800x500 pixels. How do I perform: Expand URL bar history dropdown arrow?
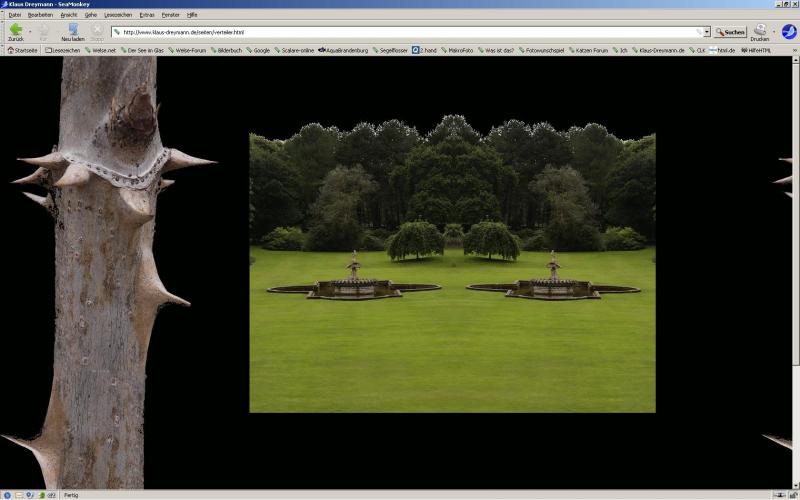(x=706, y=32)
